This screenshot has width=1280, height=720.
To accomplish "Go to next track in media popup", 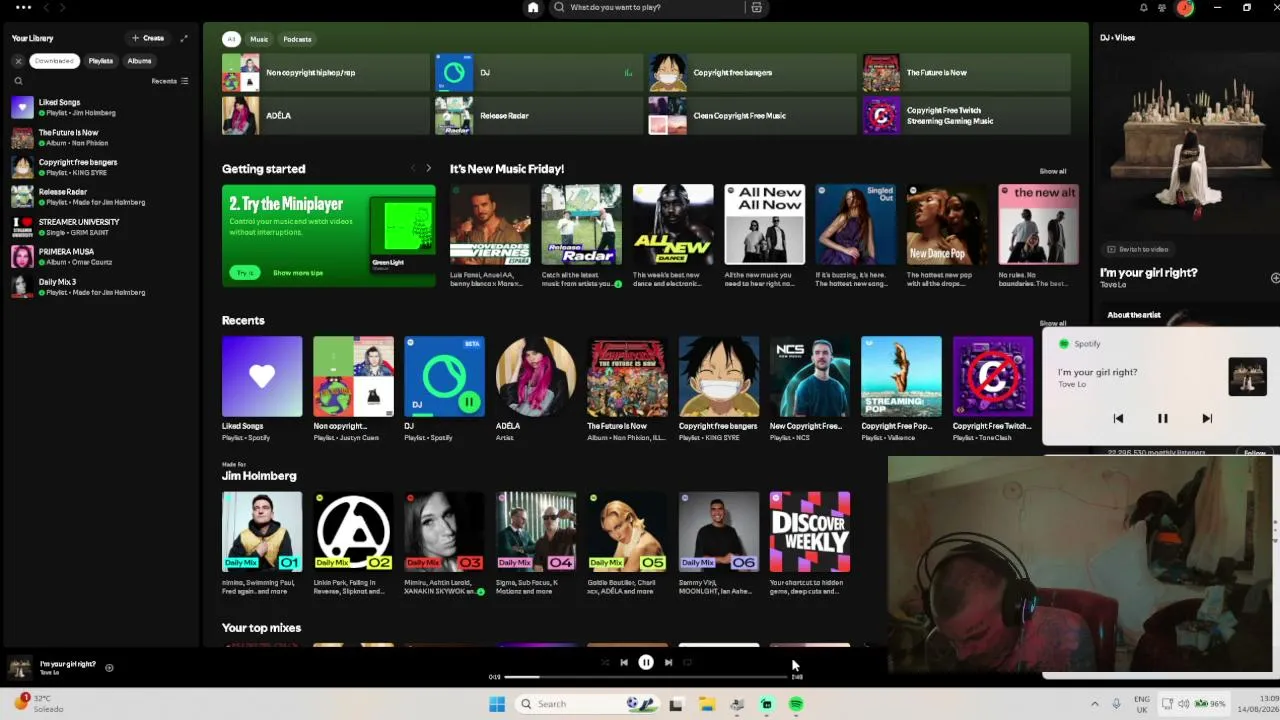I will pyautogui.click(x=1207, y=419).
